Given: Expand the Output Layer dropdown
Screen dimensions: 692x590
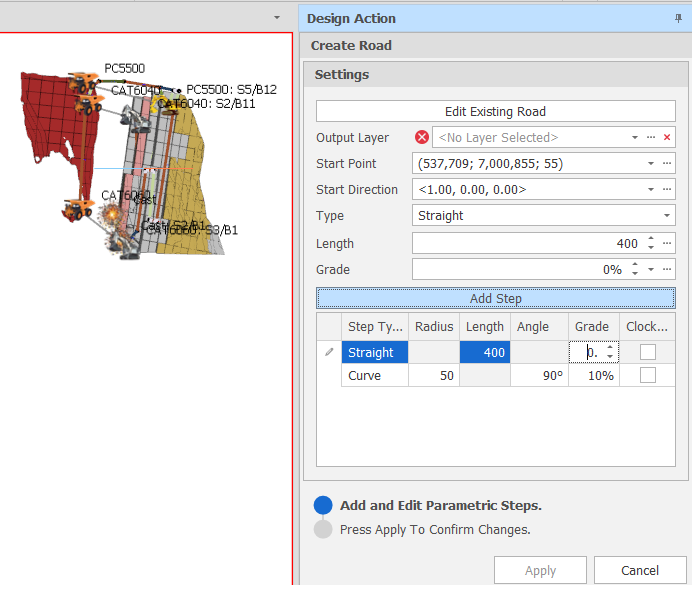Looking at the screenshot, I should click(x=635, y=138).
